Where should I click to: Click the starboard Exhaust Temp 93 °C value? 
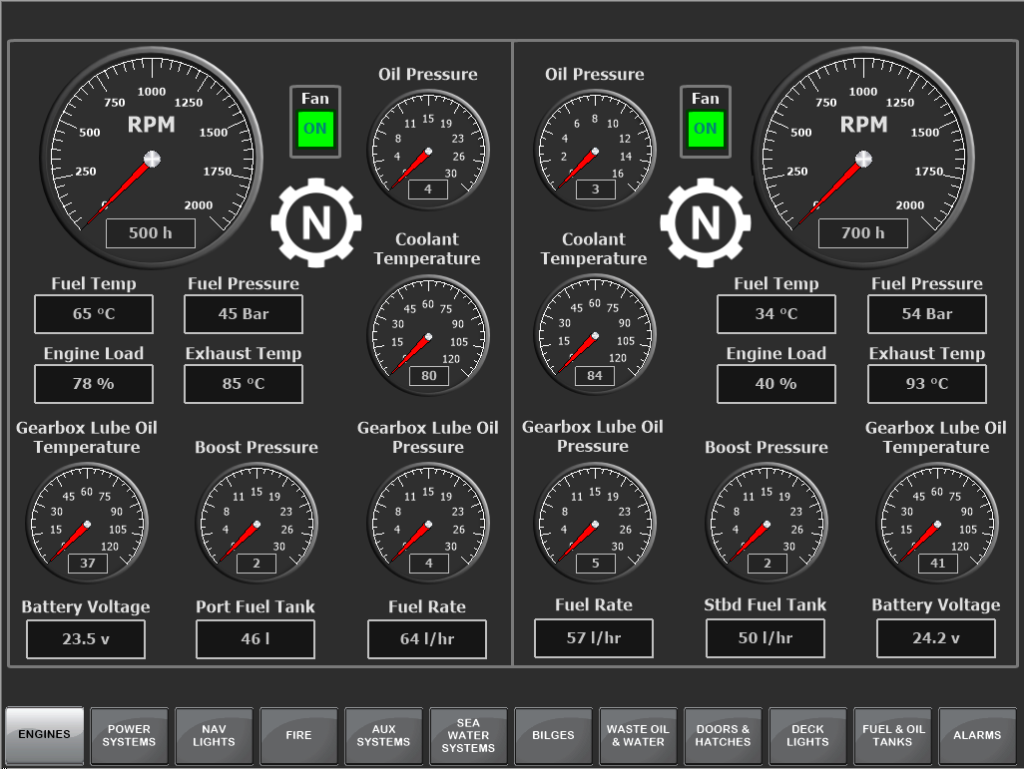point(927,384)
